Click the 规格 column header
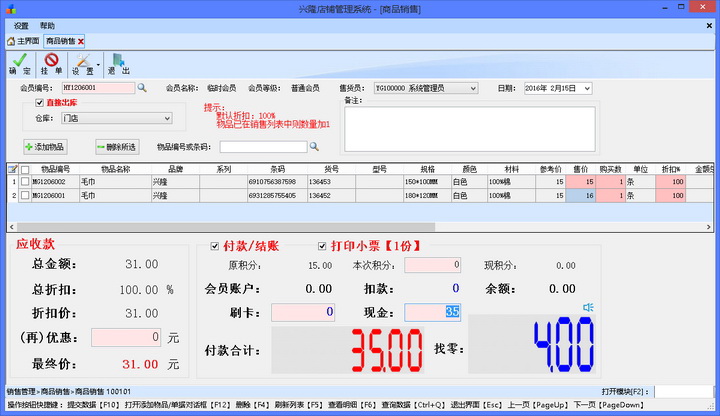 [x=428, y=169]
